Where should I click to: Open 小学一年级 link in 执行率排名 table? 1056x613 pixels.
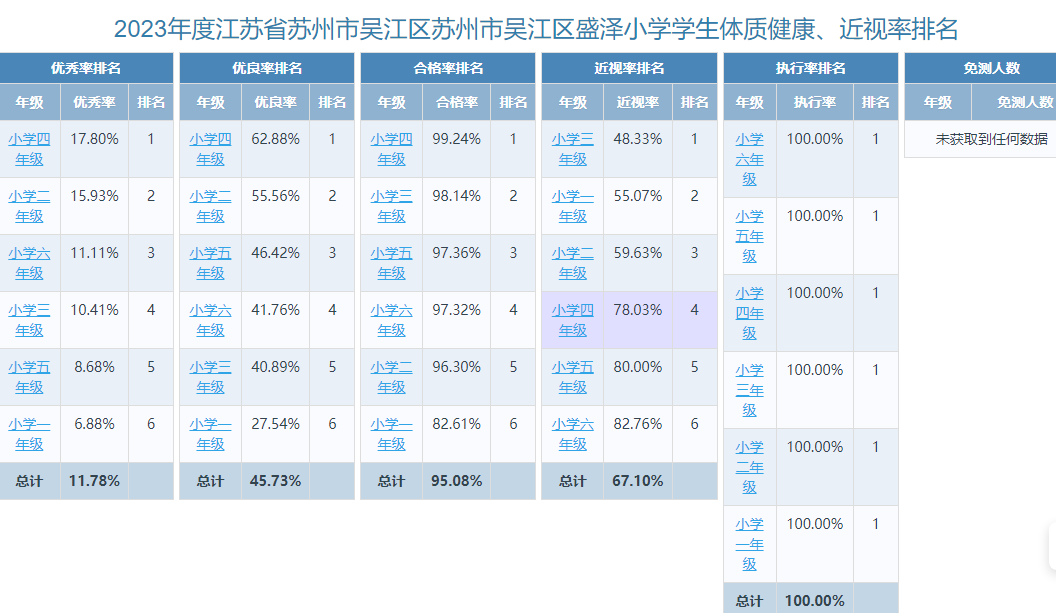tap(750, 544)
